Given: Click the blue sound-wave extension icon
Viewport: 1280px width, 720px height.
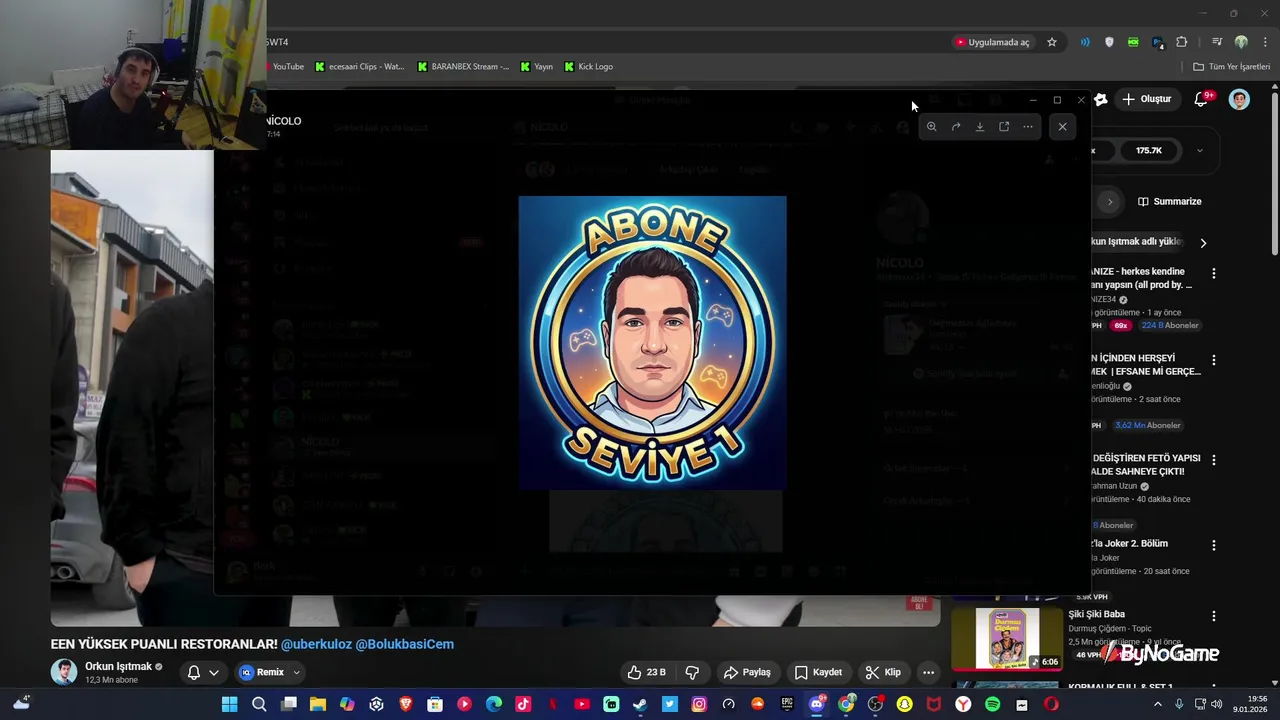Looking at the screenshot, I should click(1085, 42).
